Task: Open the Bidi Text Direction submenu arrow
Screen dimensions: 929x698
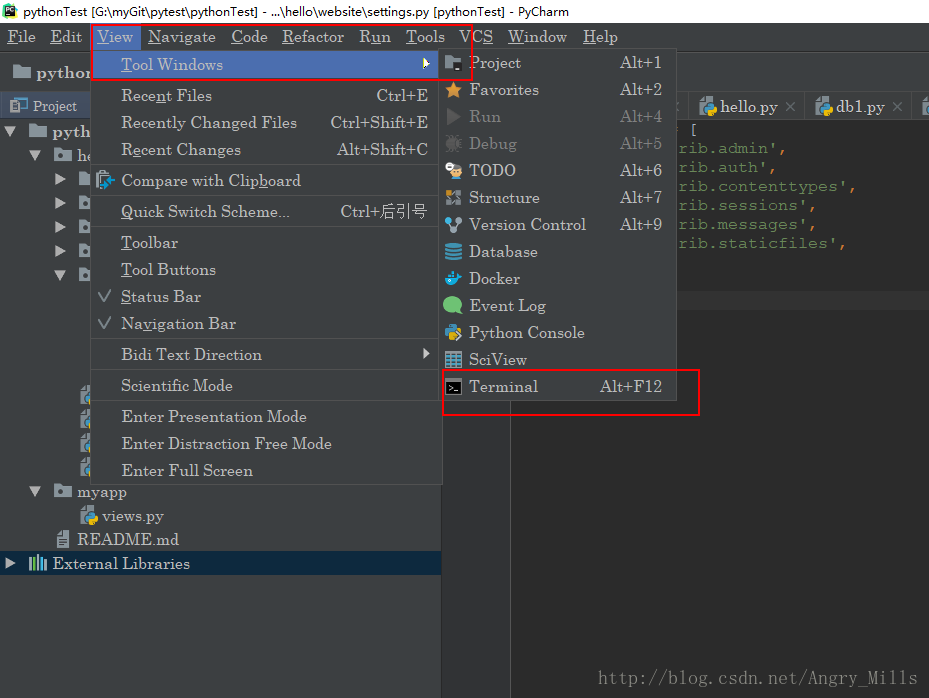Action: tap(426, 354)
